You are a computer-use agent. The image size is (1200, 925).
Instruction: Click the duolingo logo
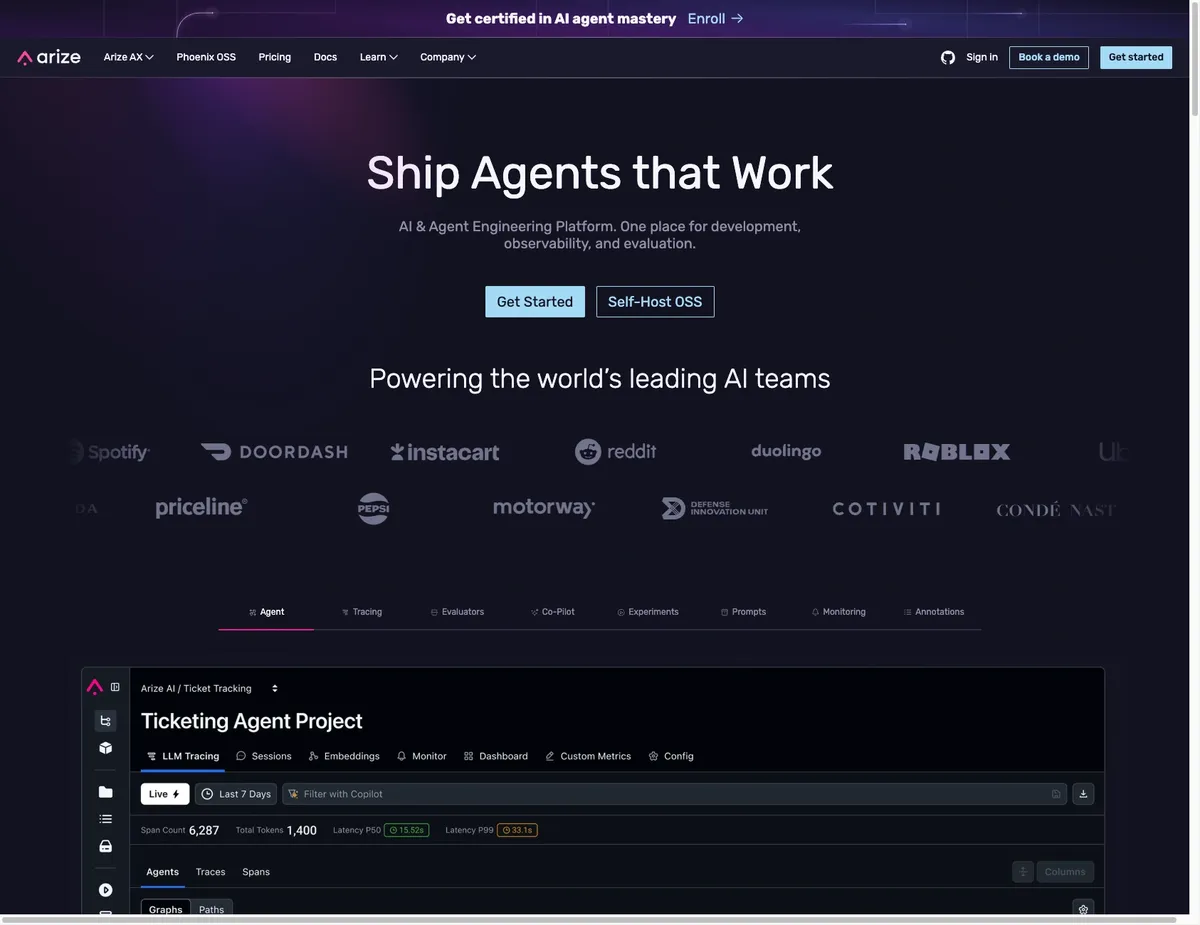(786, 452)
